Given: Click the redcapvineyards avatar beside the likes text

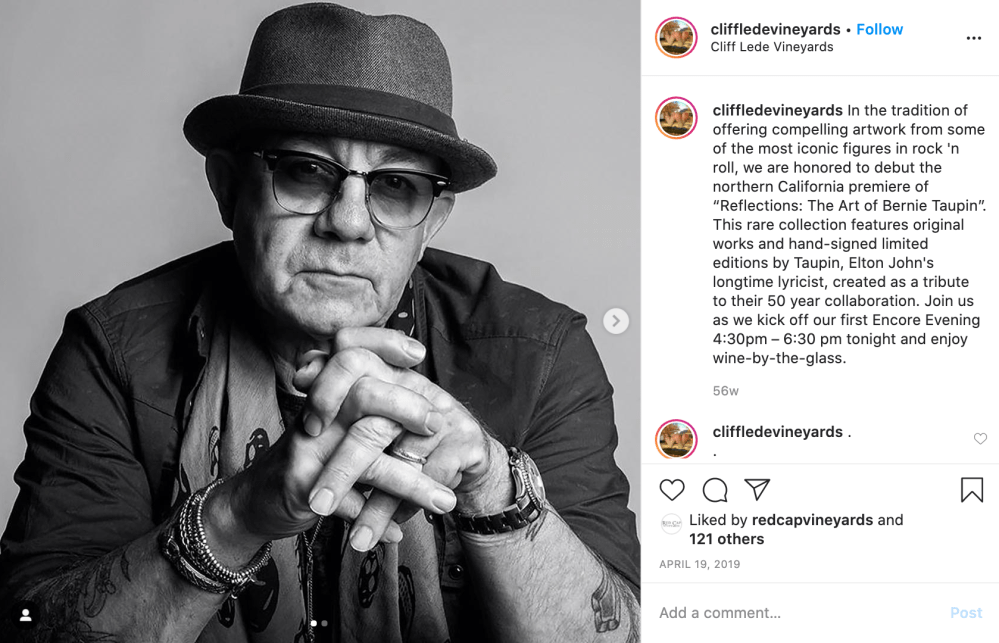Looking at the screenshot, I should (x=672, y=520).
